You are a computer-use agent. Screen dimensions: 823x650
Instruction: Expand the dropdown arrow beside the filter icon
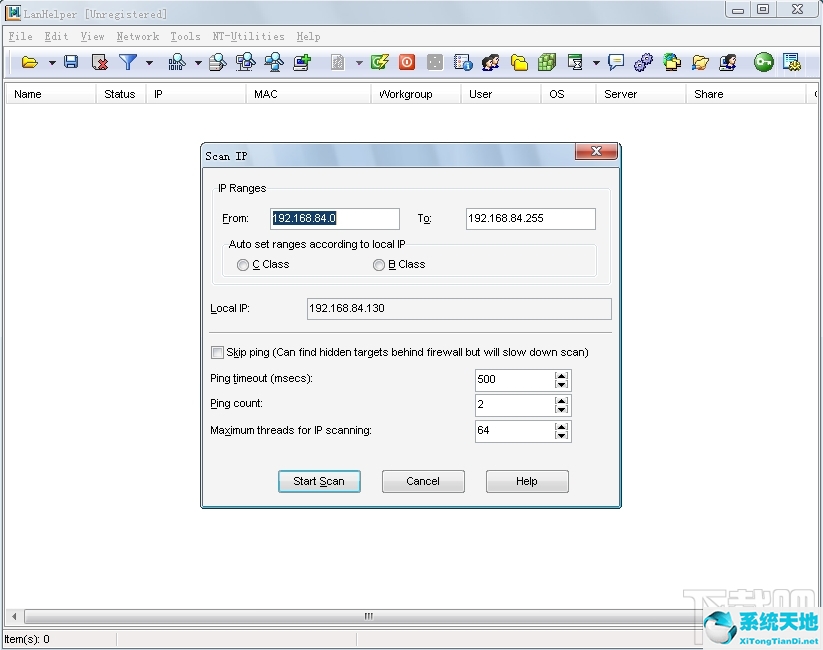(149, 63)
